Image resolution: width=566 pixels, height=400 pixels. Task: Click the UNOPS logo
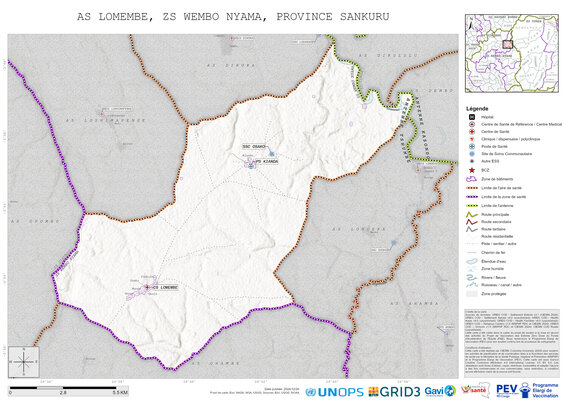click(x=335, y=392)
